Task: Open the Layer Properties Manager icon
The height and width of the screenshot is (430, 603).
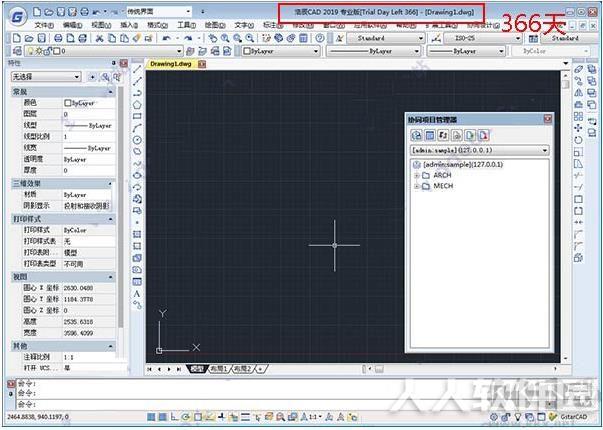Action: click(17, 51)
